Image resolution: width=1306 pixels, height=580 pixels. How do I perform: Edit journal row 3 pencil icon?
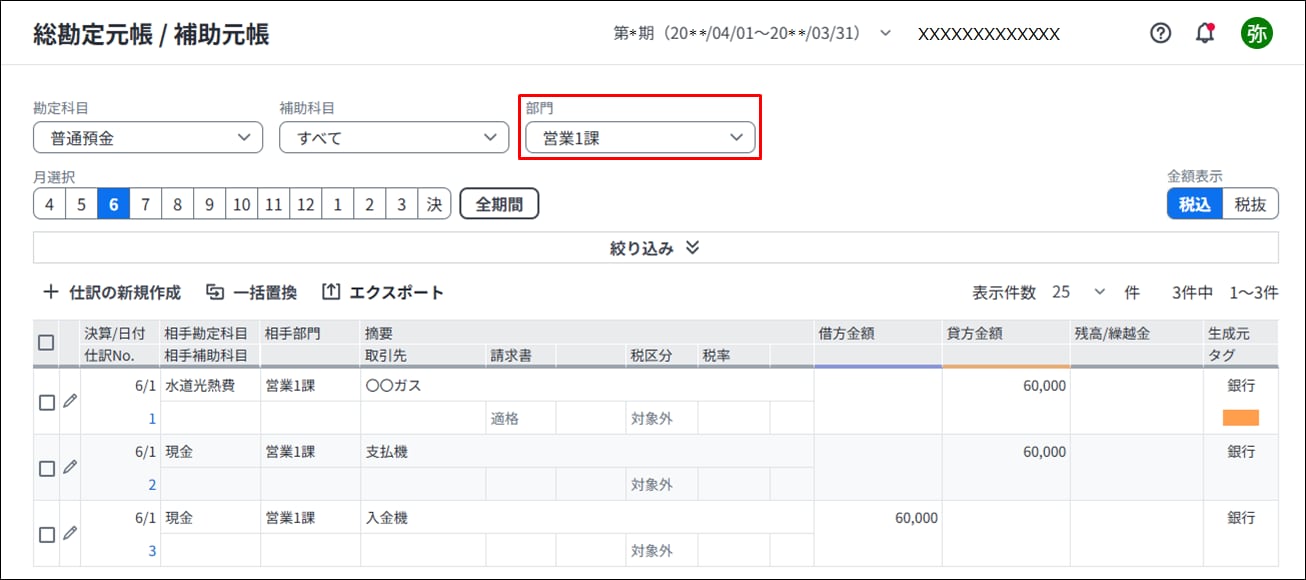click(x=69, y=533)
